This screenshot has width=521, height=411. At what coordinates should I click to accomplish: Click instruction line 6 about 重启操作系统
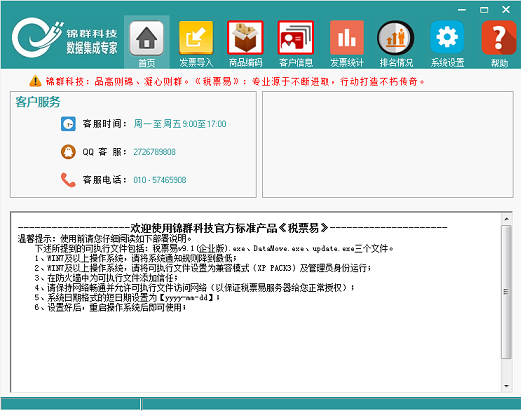tap(110, 307)
